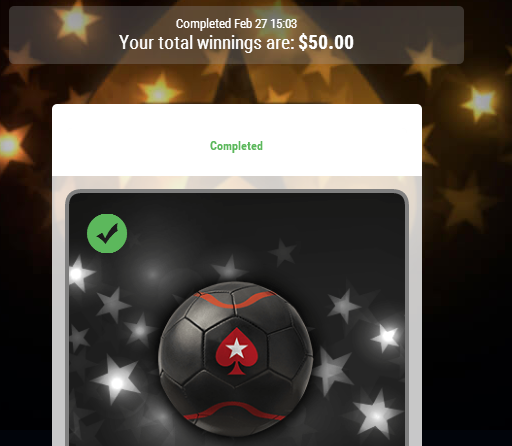Click the green checkmark completed badge
The height and width of the screenshot is (446, 512).
point(107,233)
